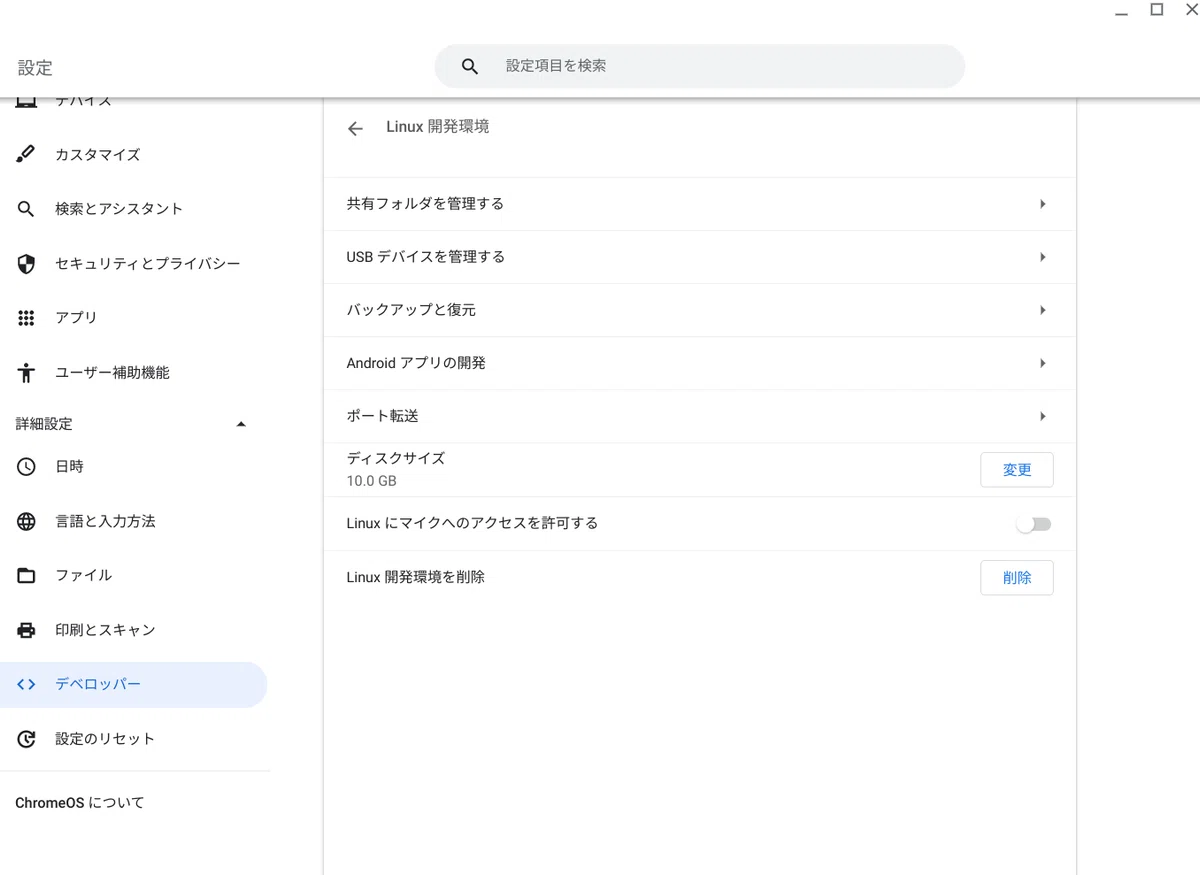Click the clock icon beside 日時
The height and width of the screenshot is (875, 1200).
(x=26, y=467)
